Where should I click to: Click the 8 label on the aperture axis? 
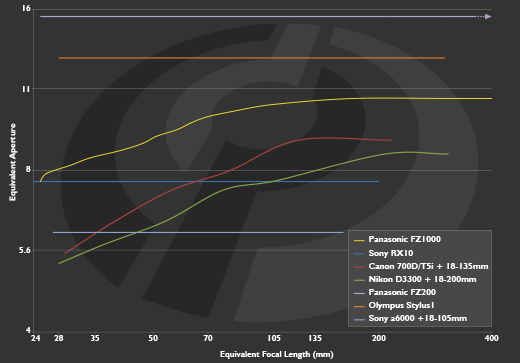click(x=28, y=170)
